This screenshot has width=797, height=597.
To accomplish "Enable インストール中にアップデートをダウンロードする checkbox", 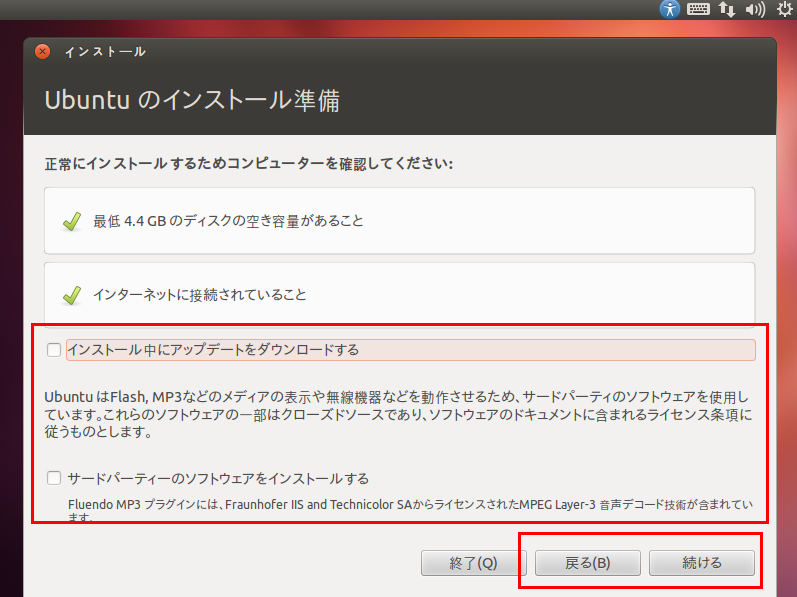I will click(54, 350).
